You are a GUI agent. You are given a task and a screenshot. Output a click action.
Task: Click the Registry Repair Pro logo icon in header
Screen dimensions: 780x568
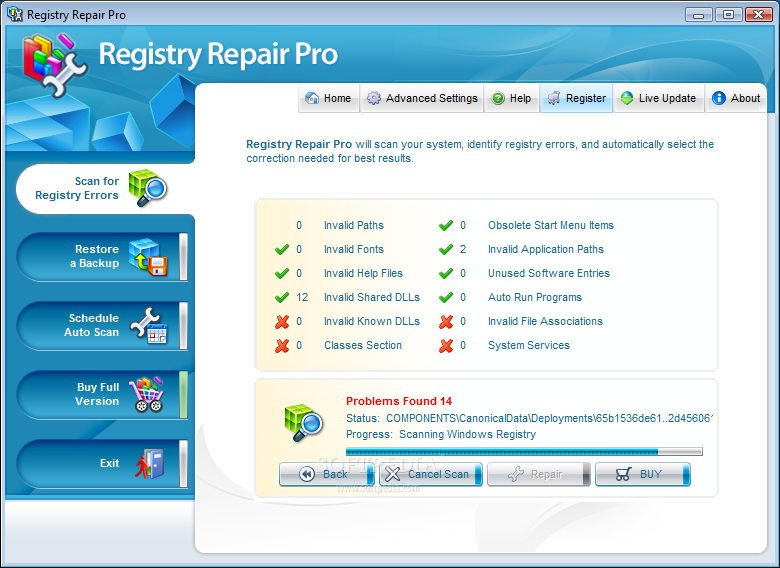[55, 65]
